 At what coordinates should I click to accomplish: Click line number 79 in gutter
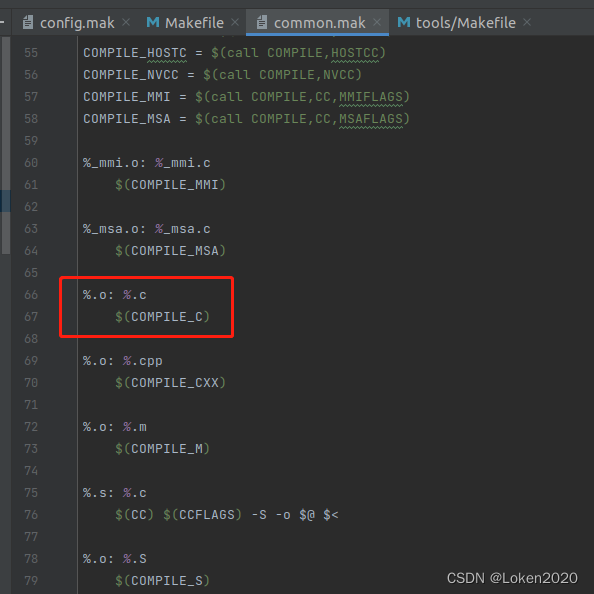coord(31,581)
